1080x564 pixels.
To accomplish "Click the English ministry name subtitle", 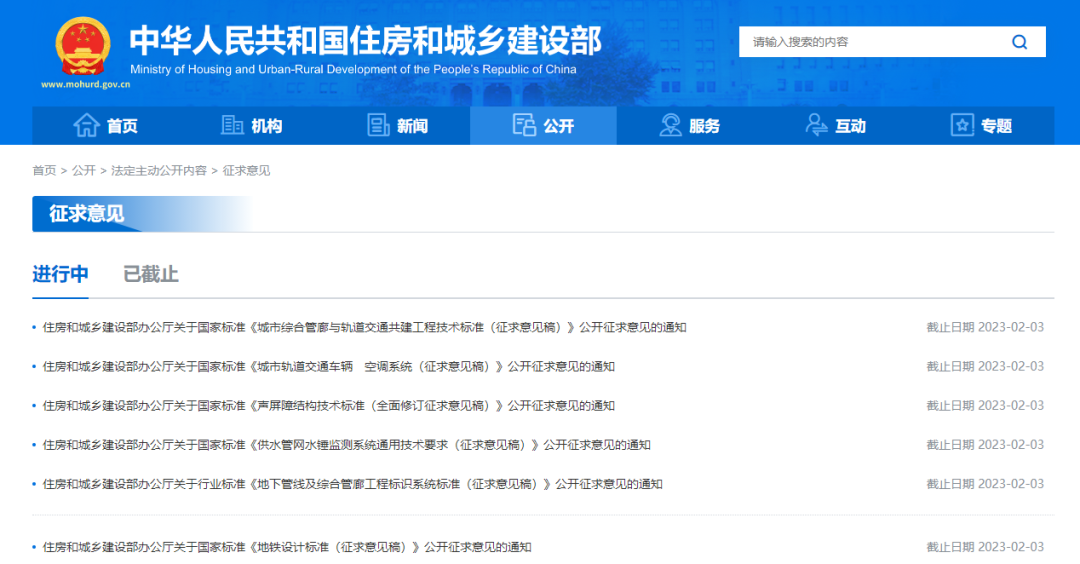I will [353, 69].
